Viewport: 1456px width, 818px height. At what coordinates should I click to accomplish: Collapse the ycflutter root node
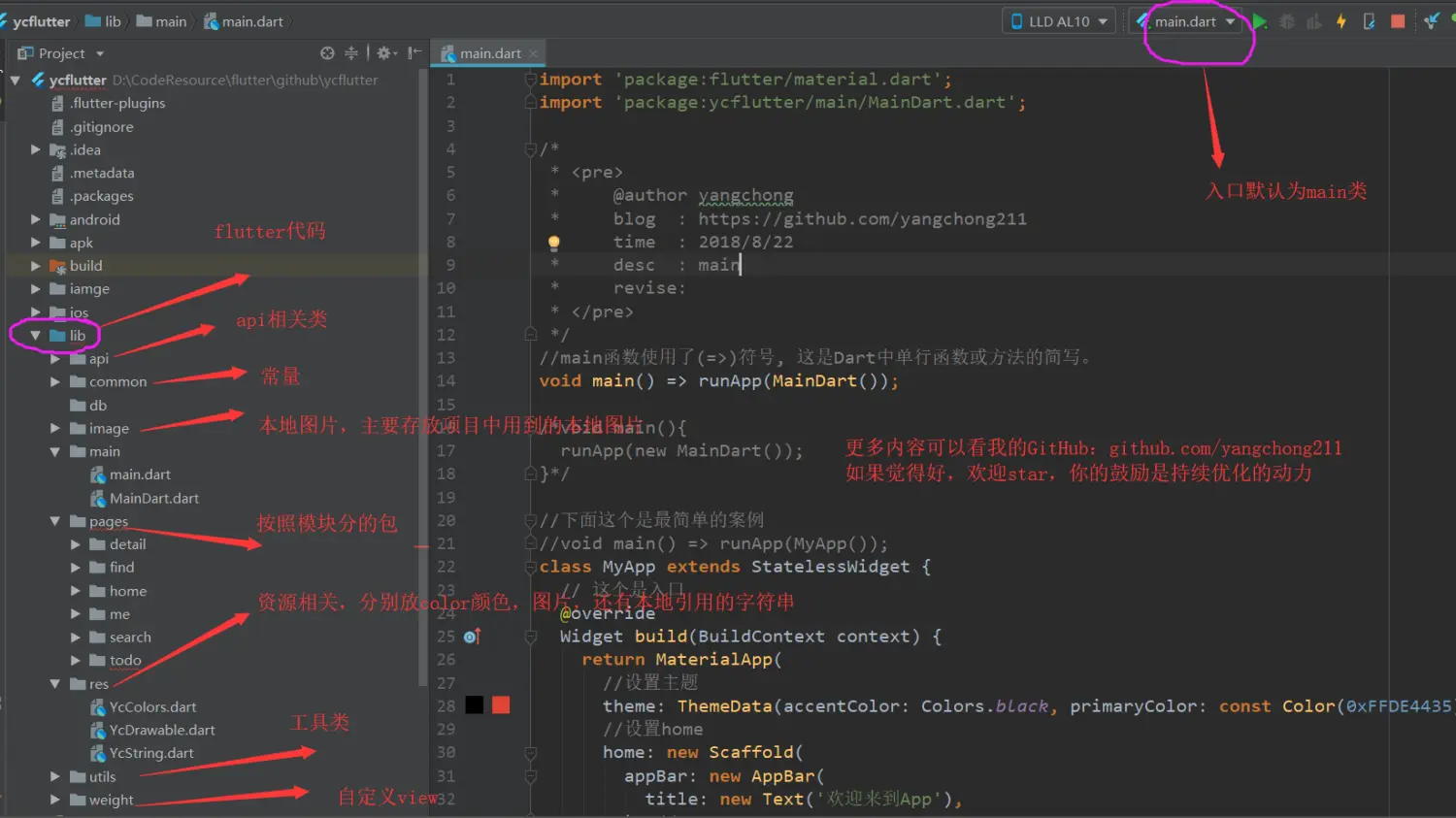click(x=16, y=80)
